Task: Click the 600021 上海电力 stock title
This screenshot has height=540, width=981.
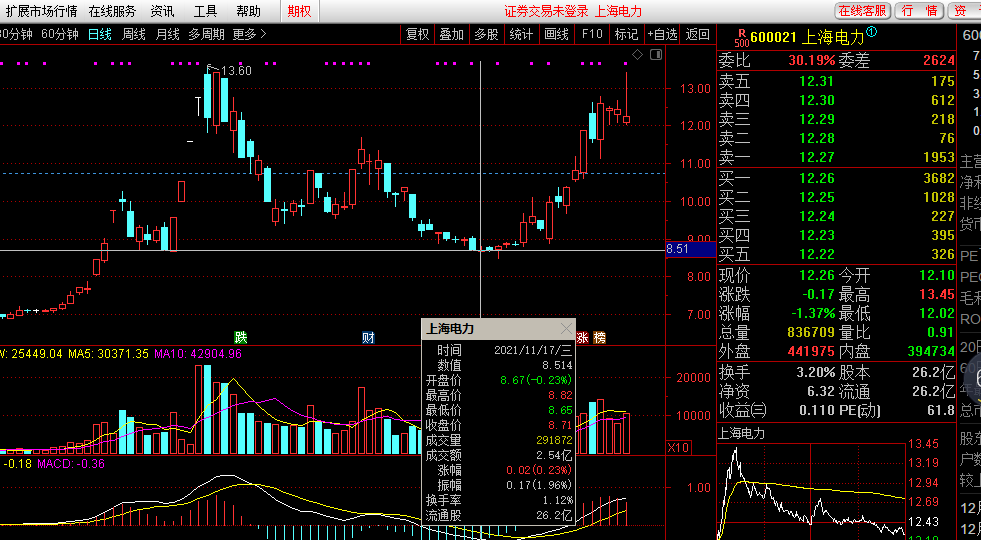Action: click(x=807, y=38)
